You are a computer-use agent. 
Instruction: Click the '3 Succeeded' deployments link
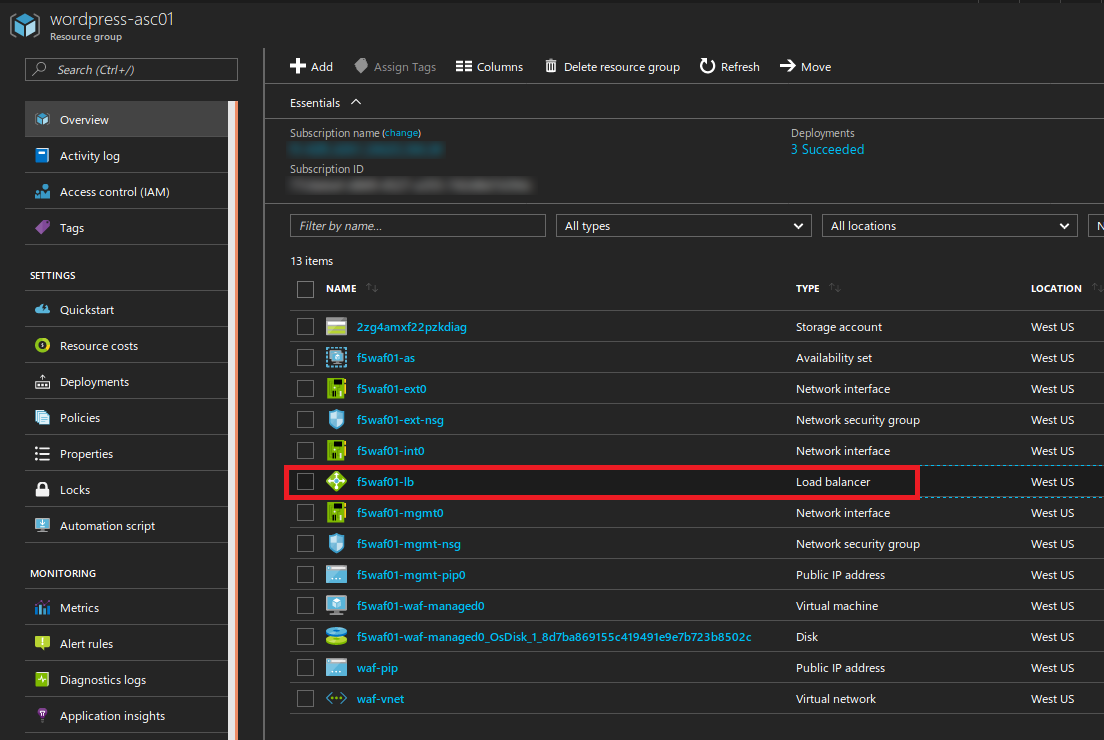[x=827, y=149]
